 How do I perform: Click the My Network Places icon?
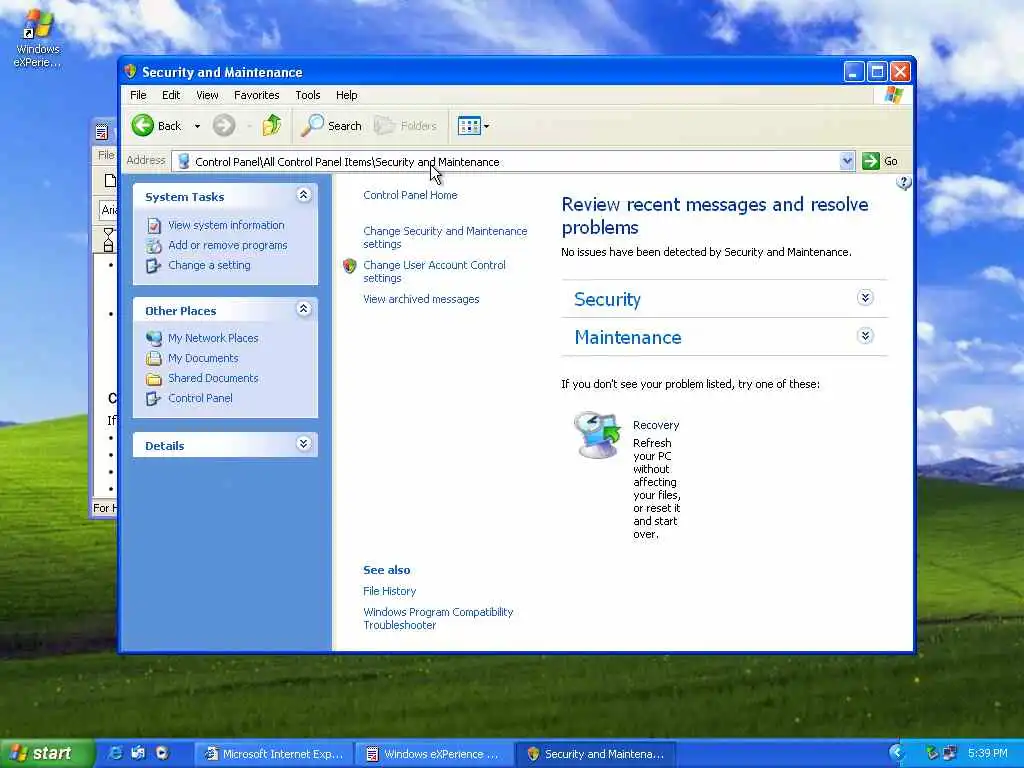(x=154, y=338)
